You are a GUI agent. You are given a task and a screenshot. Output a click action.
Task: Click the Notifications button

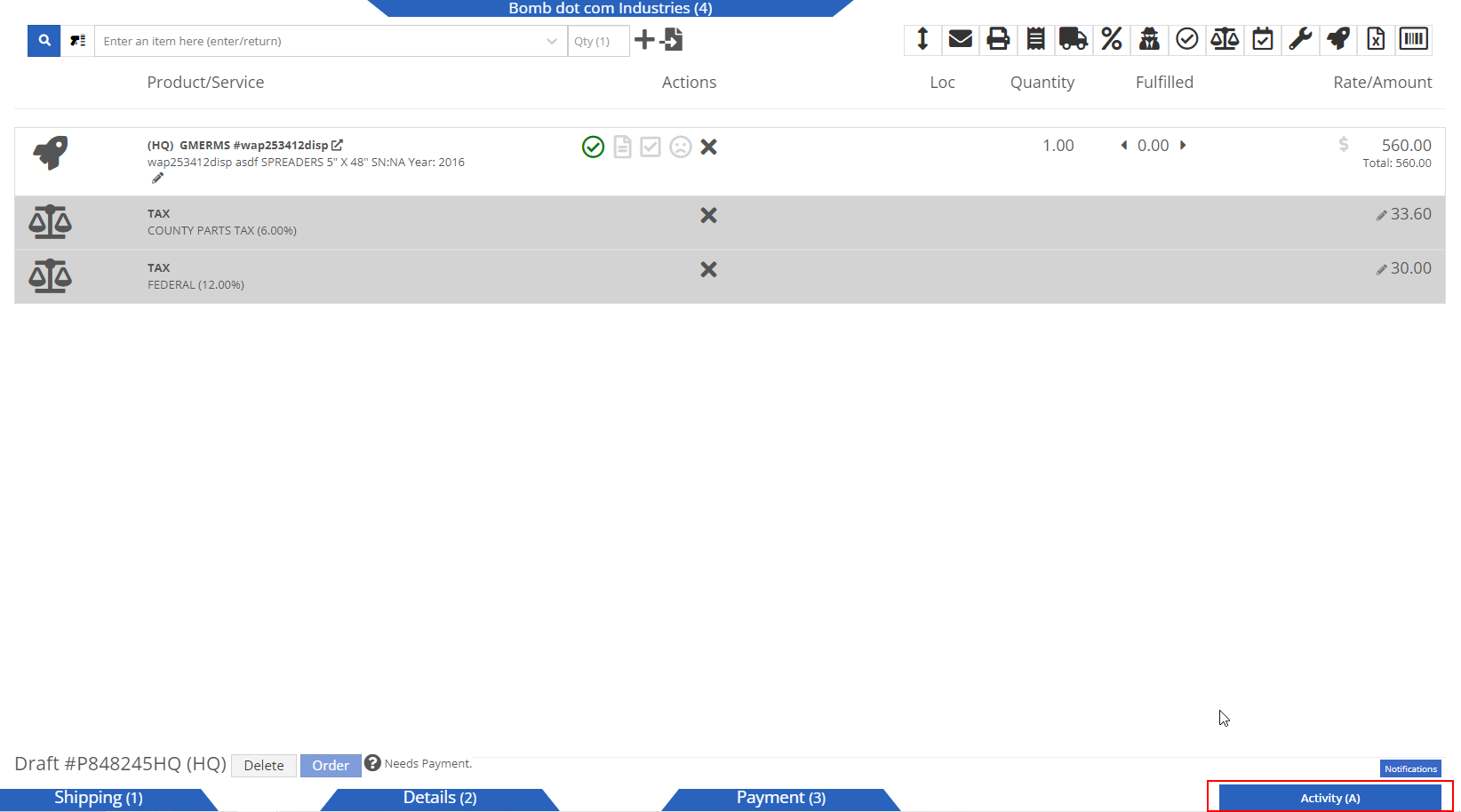point(1410,768)
